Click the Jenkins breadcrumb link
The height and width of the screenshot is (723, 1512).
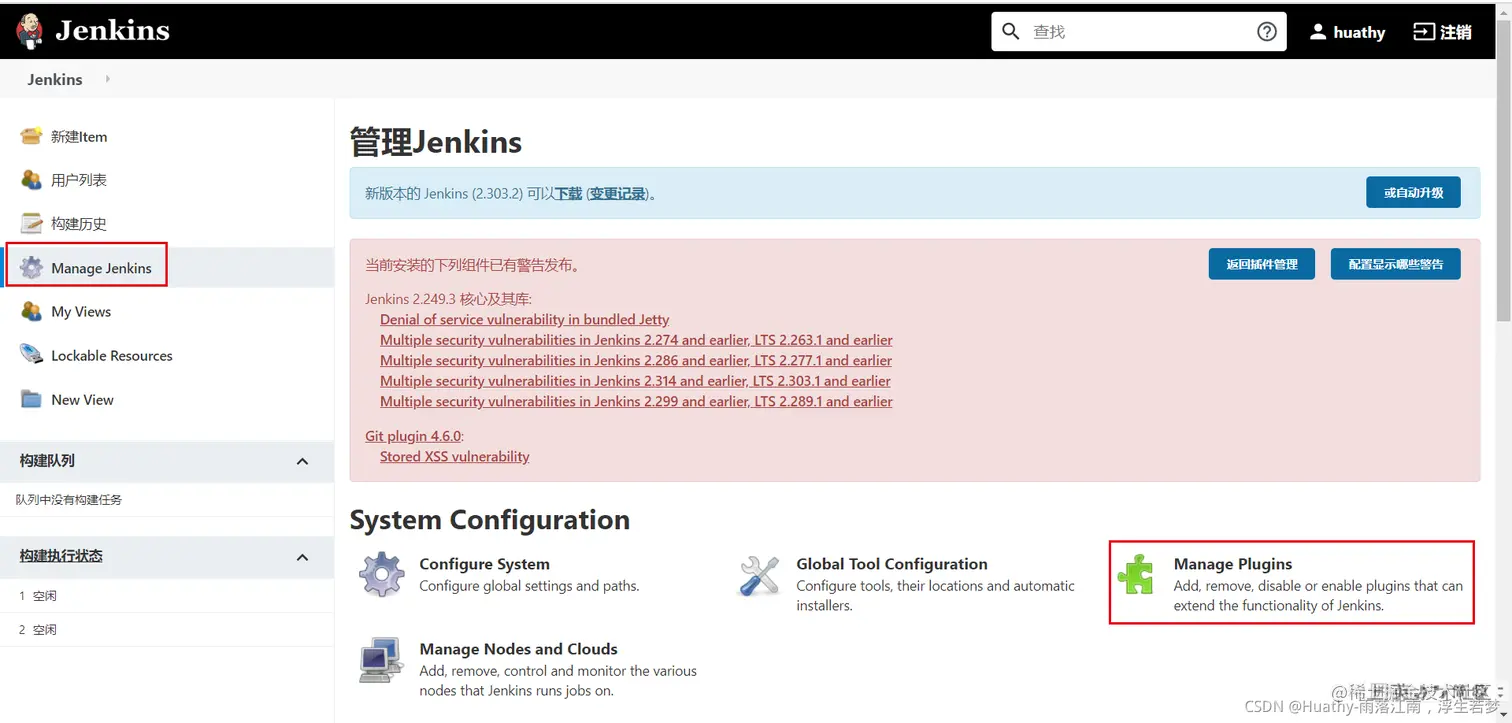coord(55,79)
